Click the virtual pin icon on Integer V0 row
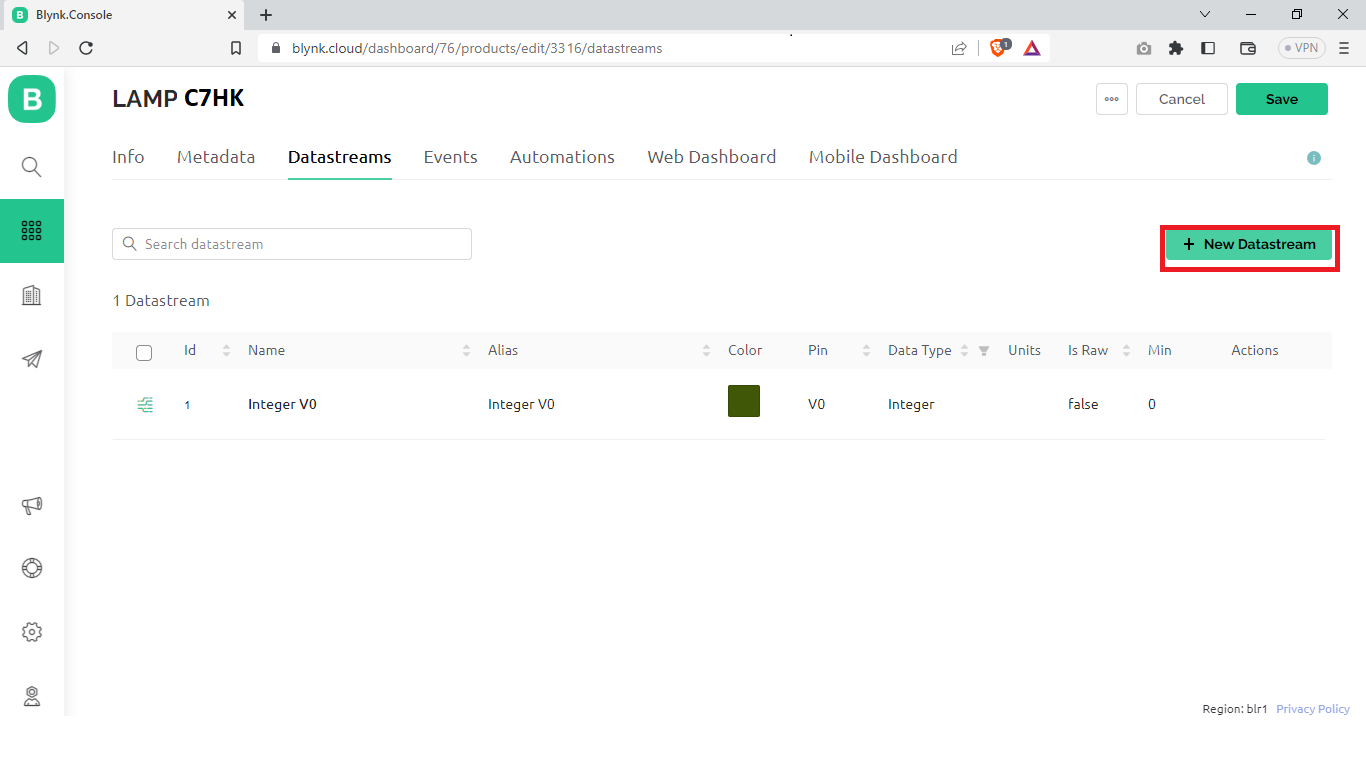 pos(145,404)
